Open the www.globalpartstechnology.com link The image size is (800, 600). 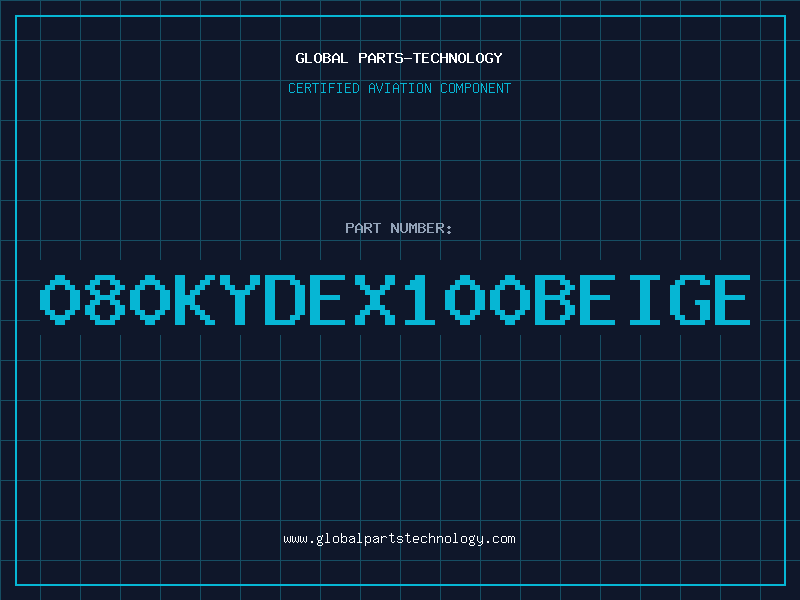[x=399, y=539]
